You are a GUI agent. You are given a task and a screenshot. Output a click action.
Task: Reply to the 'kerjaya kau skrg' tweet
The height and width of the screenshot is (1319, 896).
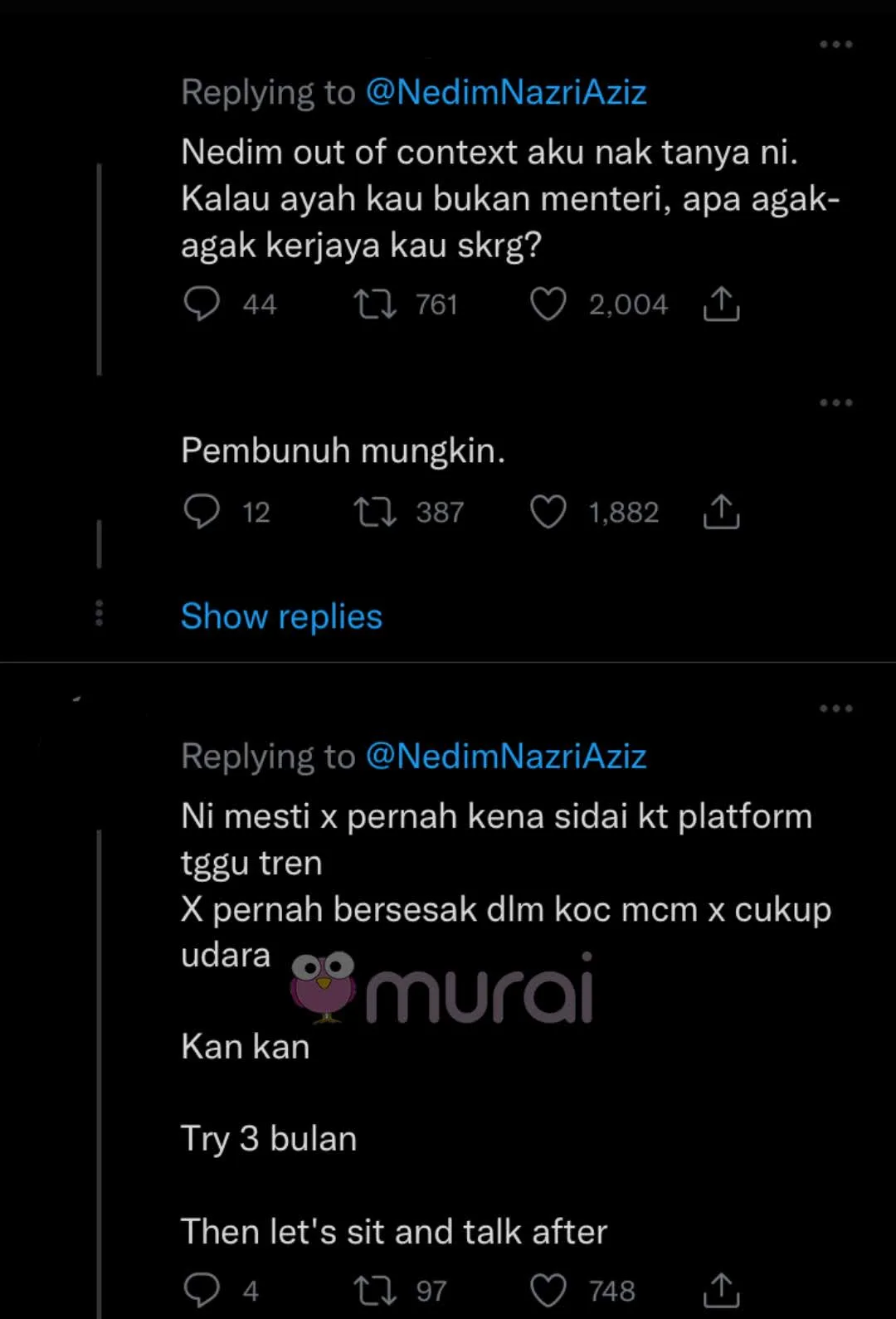point(202,304)
